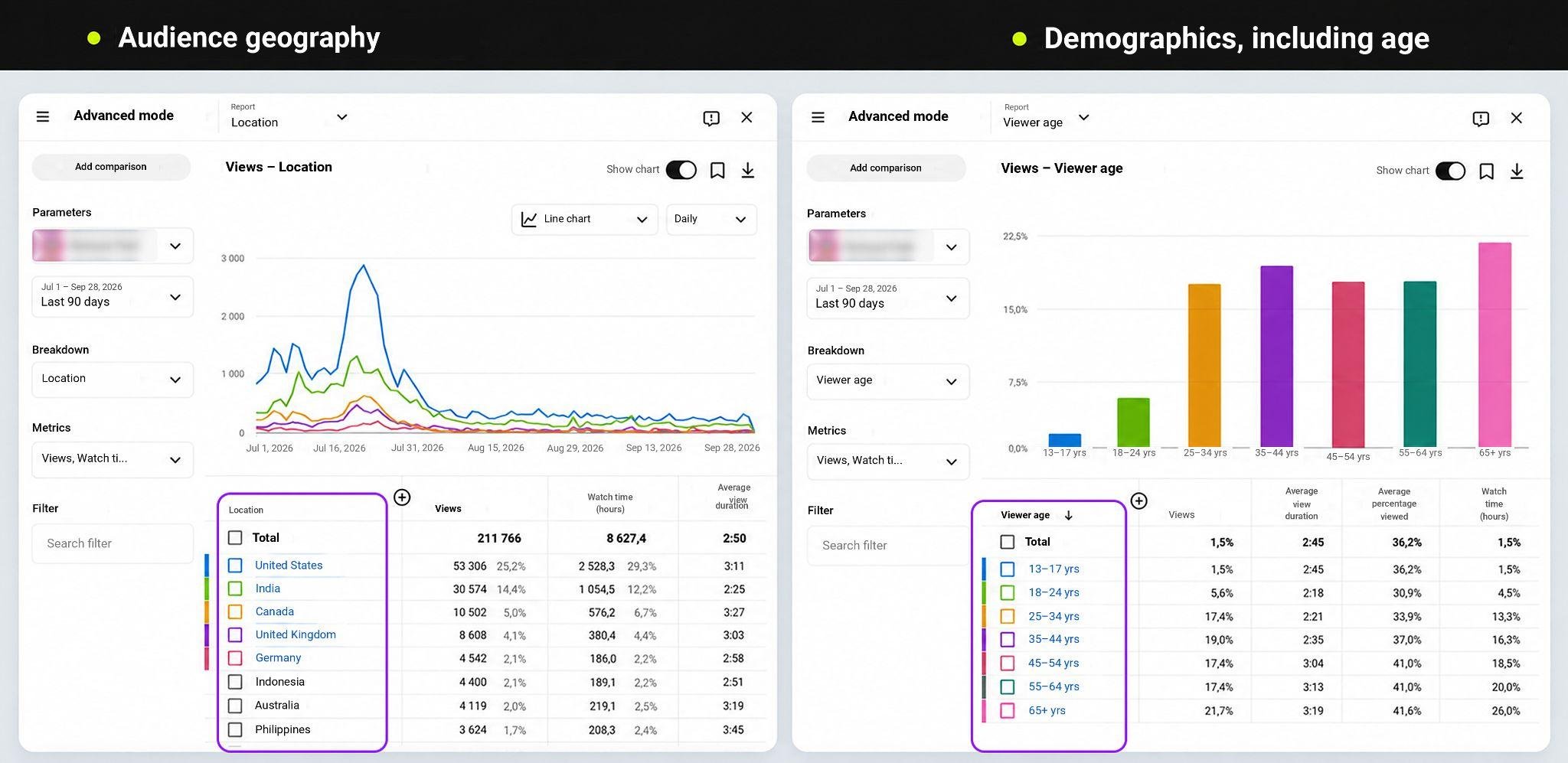Select Total checkbox in Location table
The width and height of the screenshot is (1568, 763).
235,538
